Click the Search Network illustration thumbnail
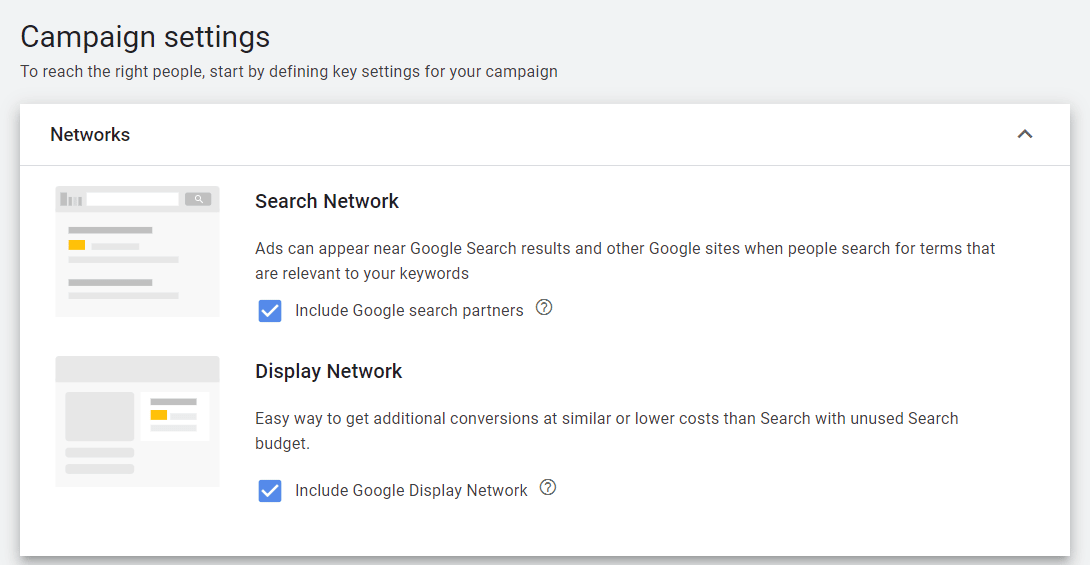Screen dimensions: 1090x565 coord(138,252)
